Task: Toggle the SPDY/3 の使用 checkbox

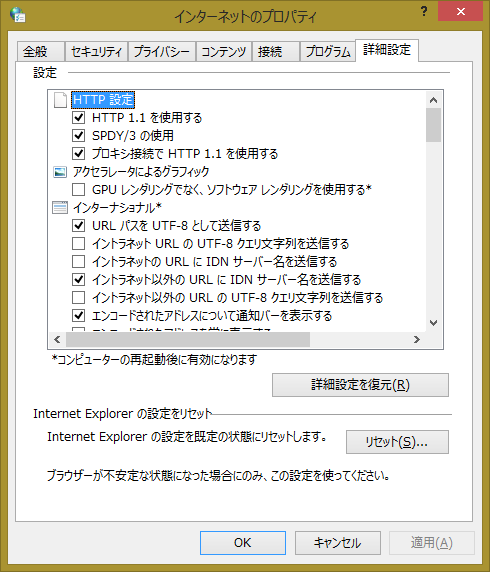Action: coord(78,136)
